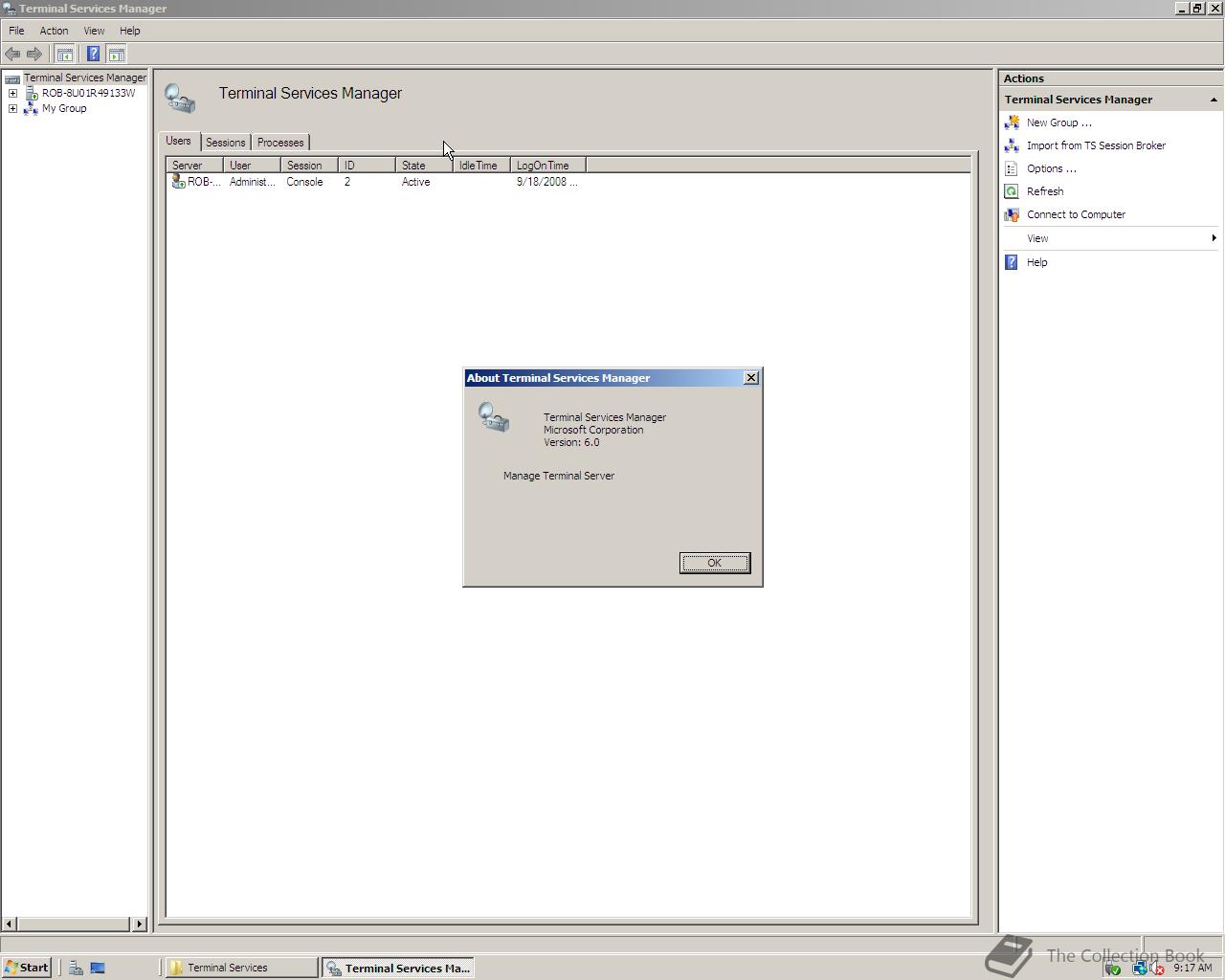This screenshot has height=980, width=1225.
Task: Click the 9:17 AM system clock
Action: pos(1192,968)
